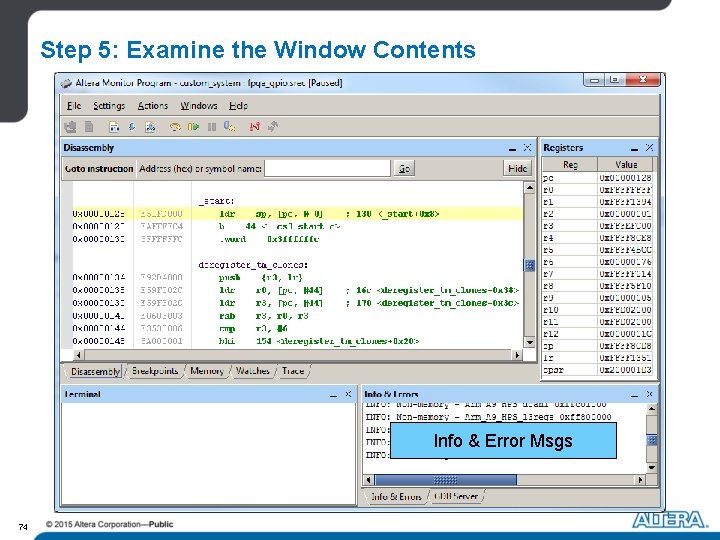Click Disassembly horizontal scroll-left arrow
This screenshot has width=720, height=540.
[78, 355]
